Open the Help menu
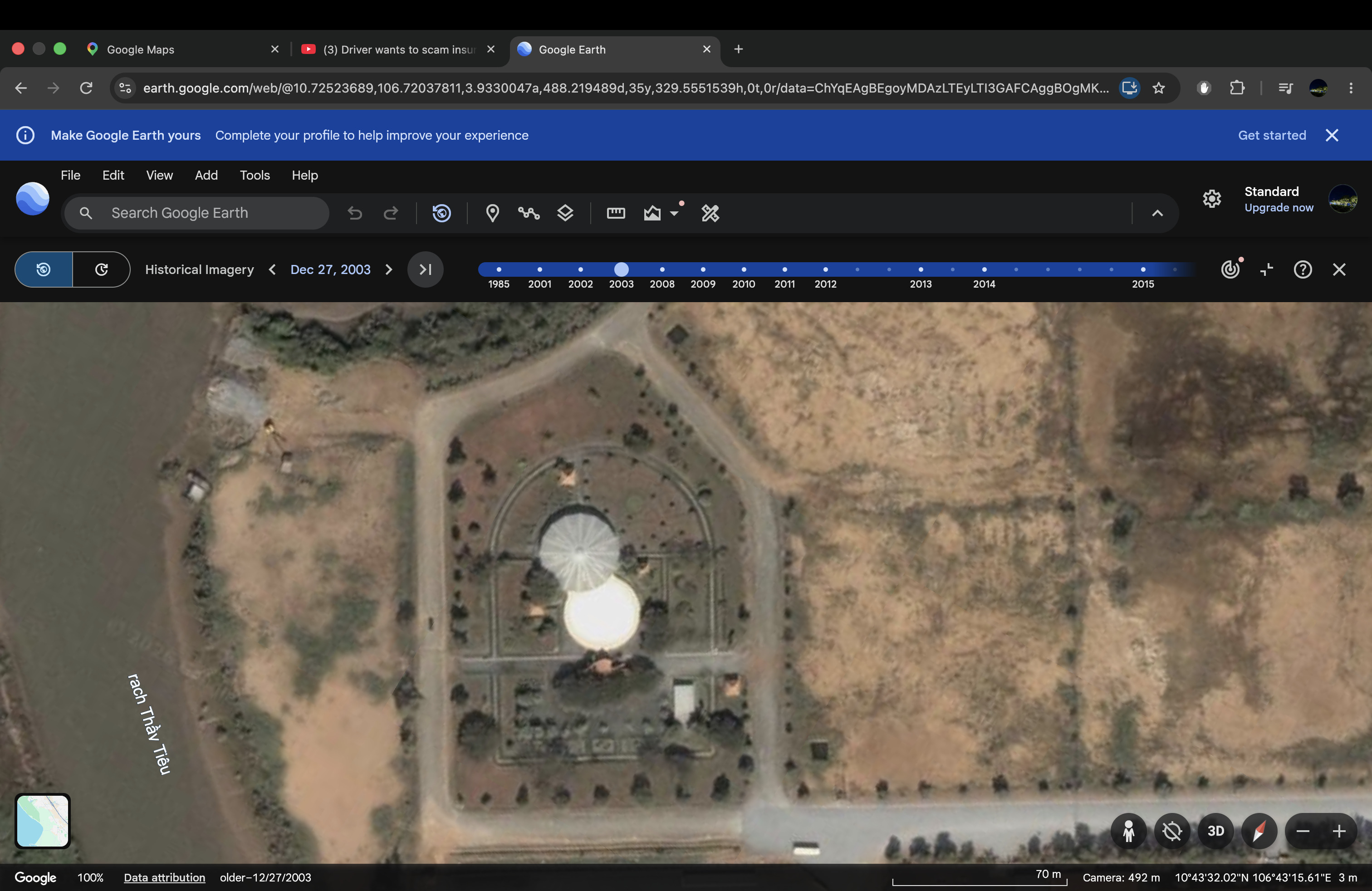Screen dimensions: 1372x891 click(x=304, y=175)
